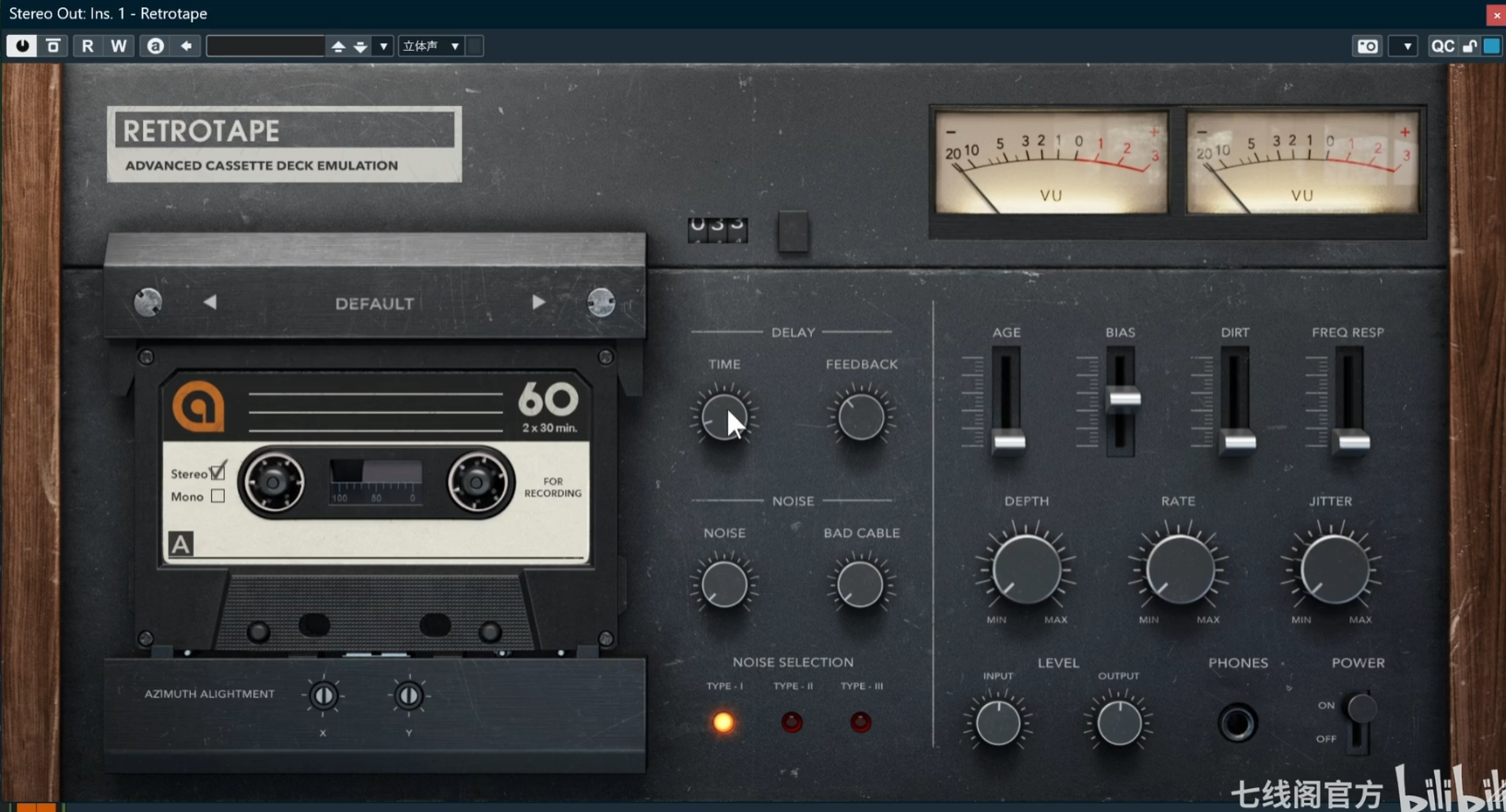1506x812 pixels.
Task: Click right round screw knob on cassette lid
Action: click(601, 302)
